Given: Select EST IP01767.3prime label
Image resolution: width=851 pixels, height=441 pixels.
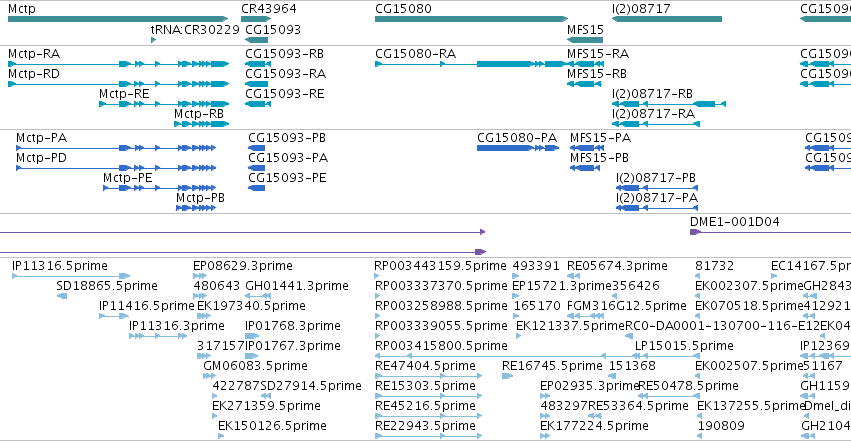Looking at the screenshot, I should (293, 346).
